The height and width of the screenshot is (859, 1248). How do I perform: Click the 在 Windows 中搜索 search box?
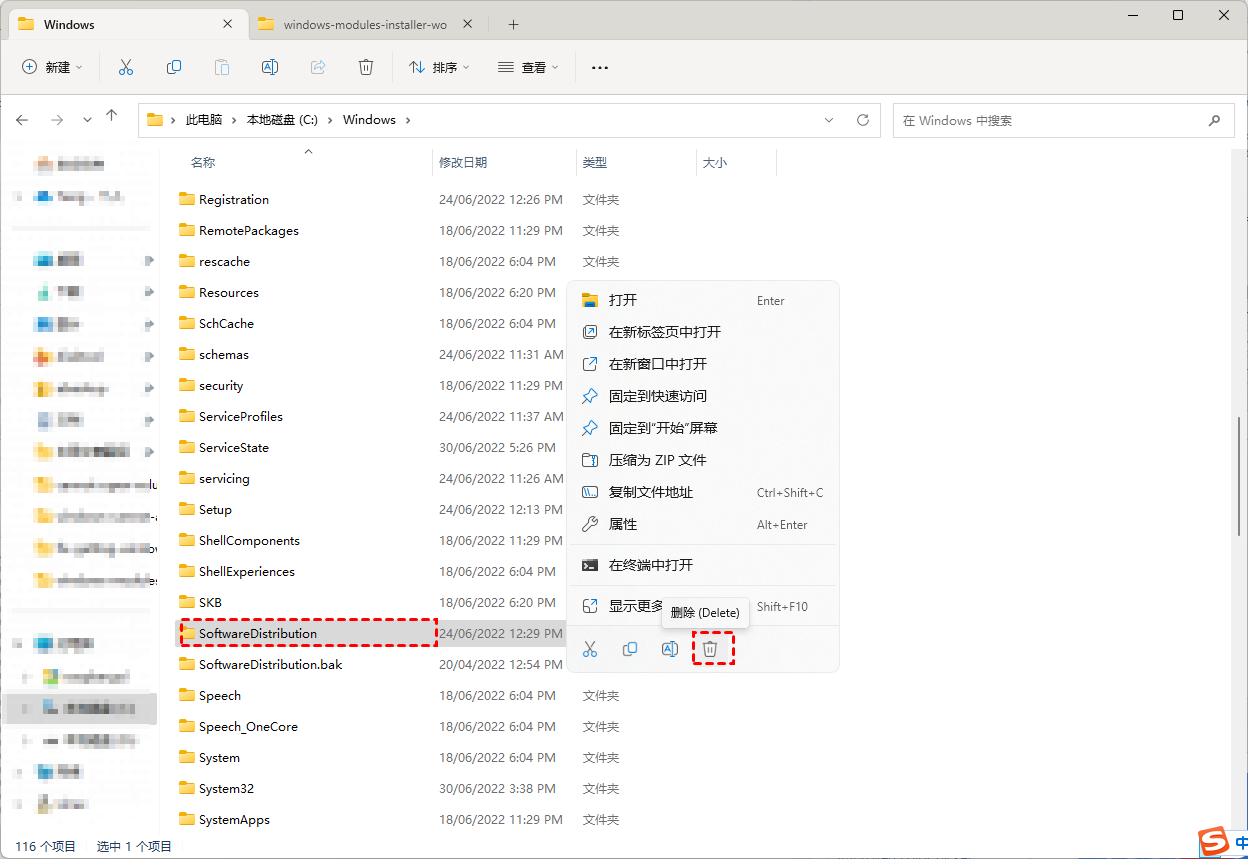pyautogui.click(x=1050, y=120)
